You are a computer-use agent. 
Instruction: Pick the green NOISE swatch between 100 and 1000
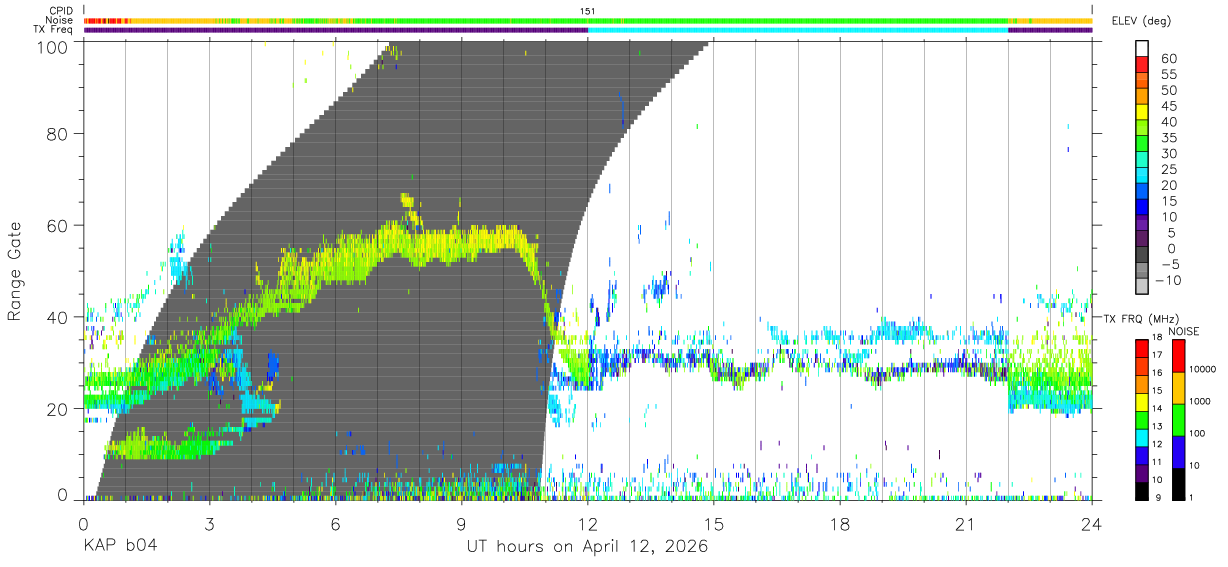(1178, 419)
